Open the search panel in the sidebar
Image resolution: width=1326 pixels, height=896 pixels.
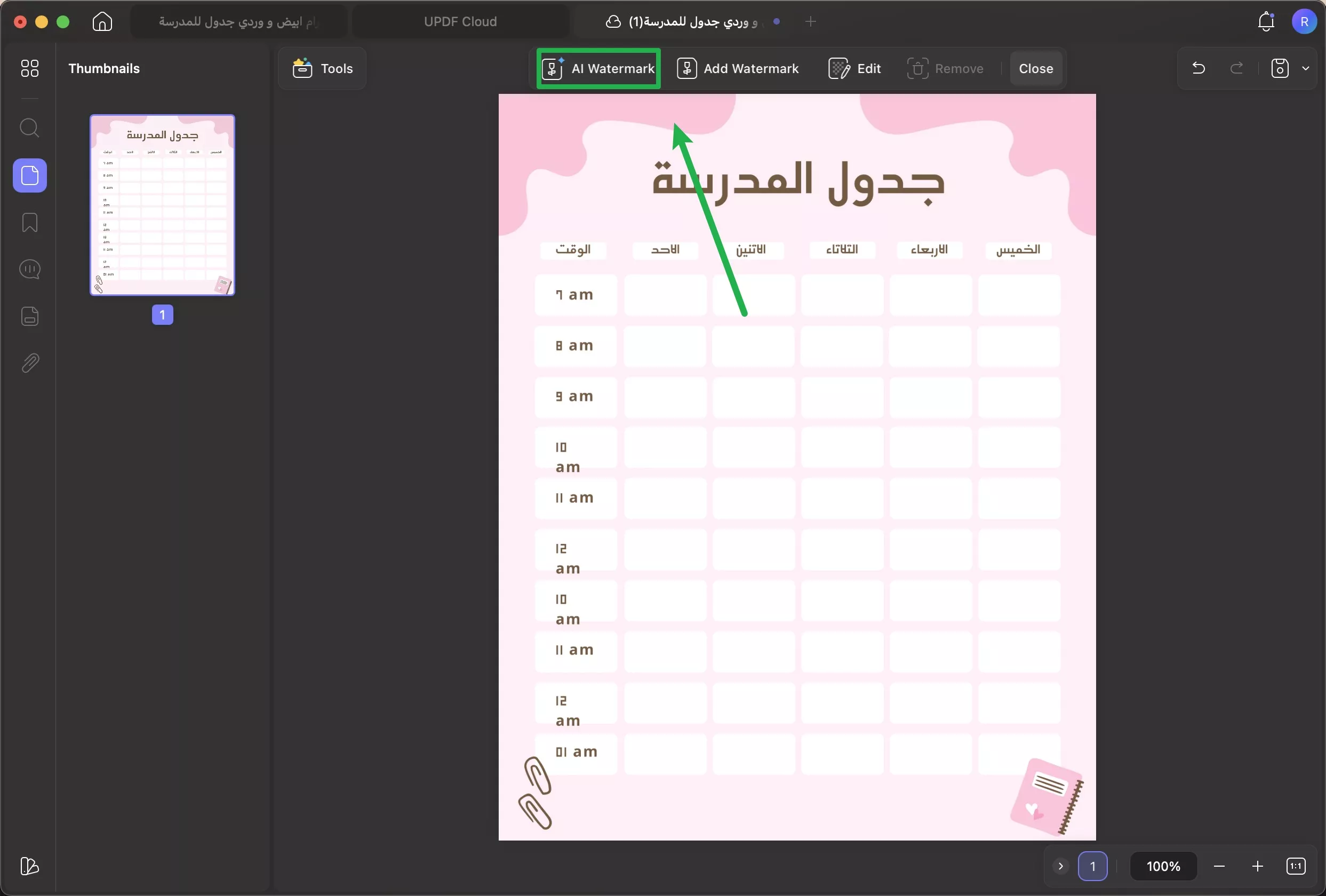(x=29, y=128)
